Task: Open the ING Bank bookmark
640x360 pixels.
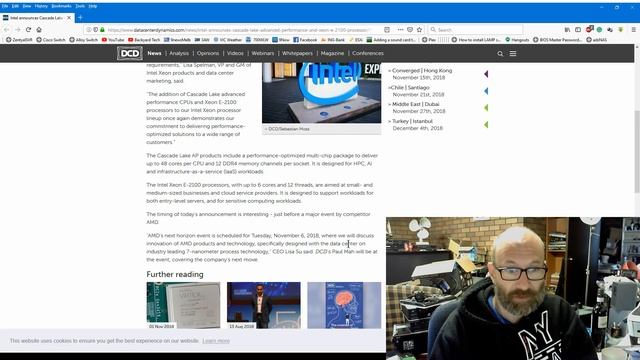Action: (333, 40)
